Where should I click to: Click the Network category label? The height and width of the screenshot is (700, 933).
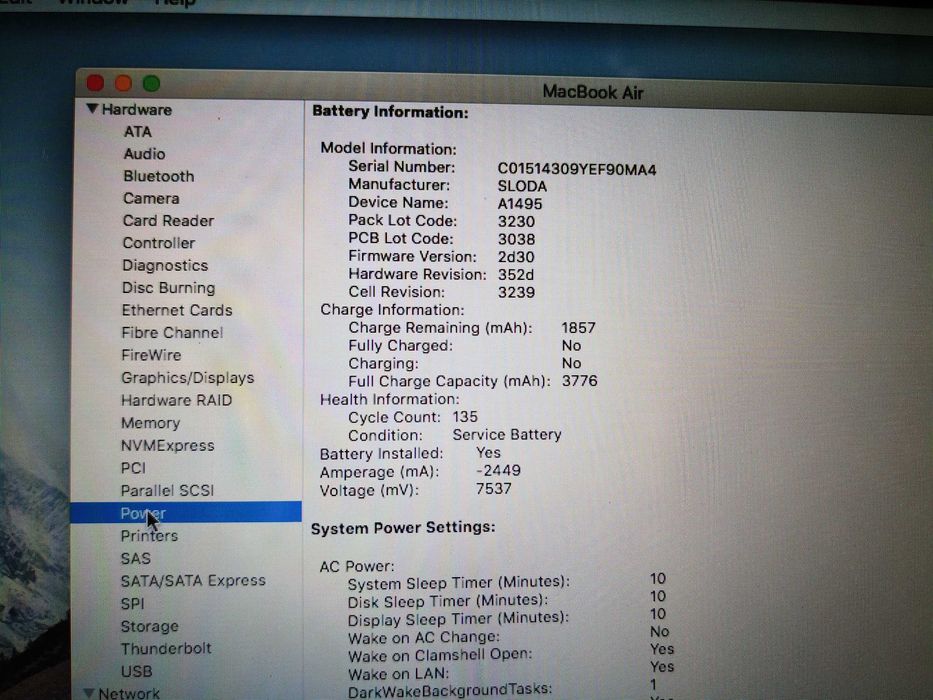point(129,693)
